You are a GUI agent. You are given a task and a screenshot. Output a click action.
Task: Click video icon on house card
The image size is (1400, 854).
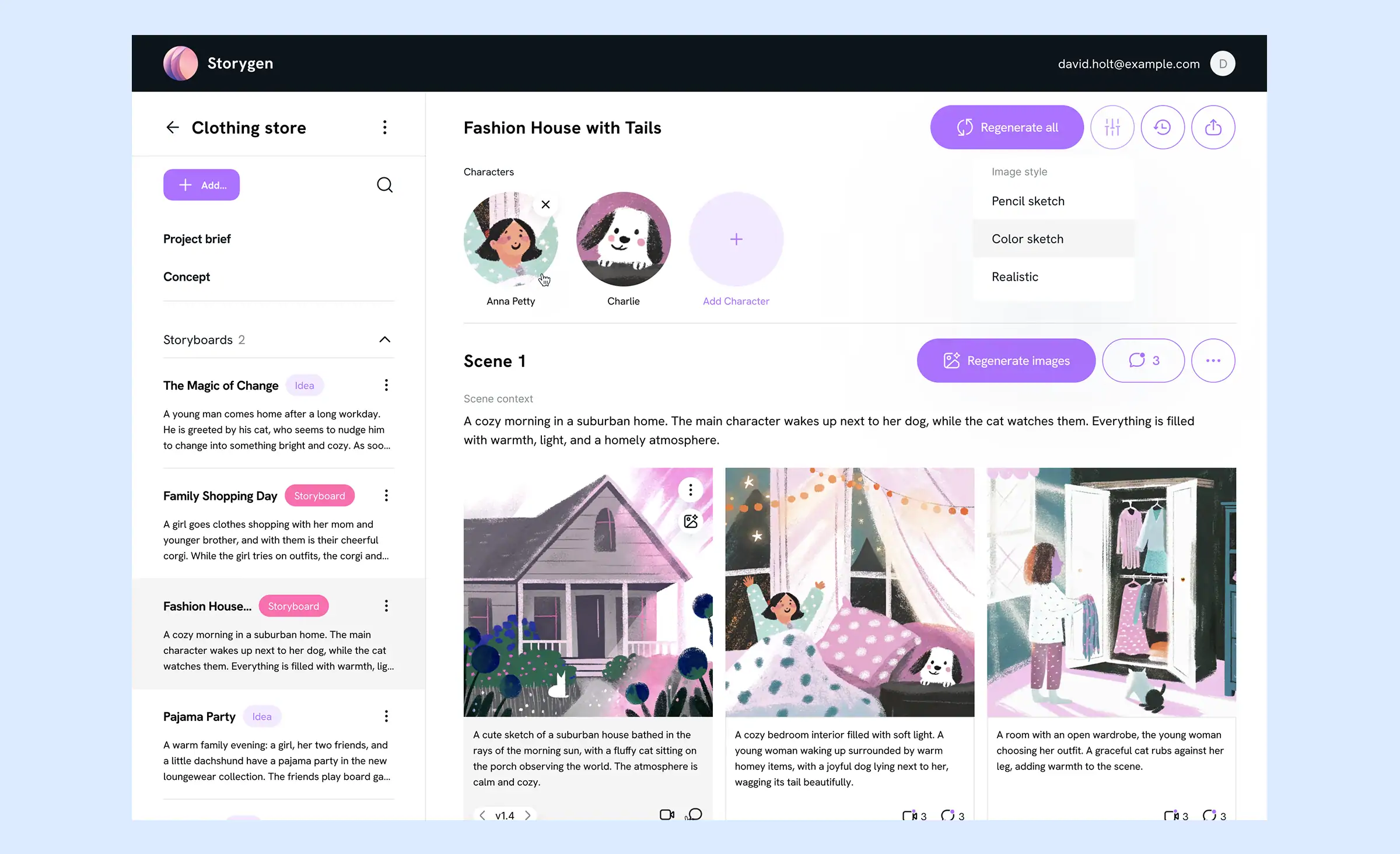[667, 814]
